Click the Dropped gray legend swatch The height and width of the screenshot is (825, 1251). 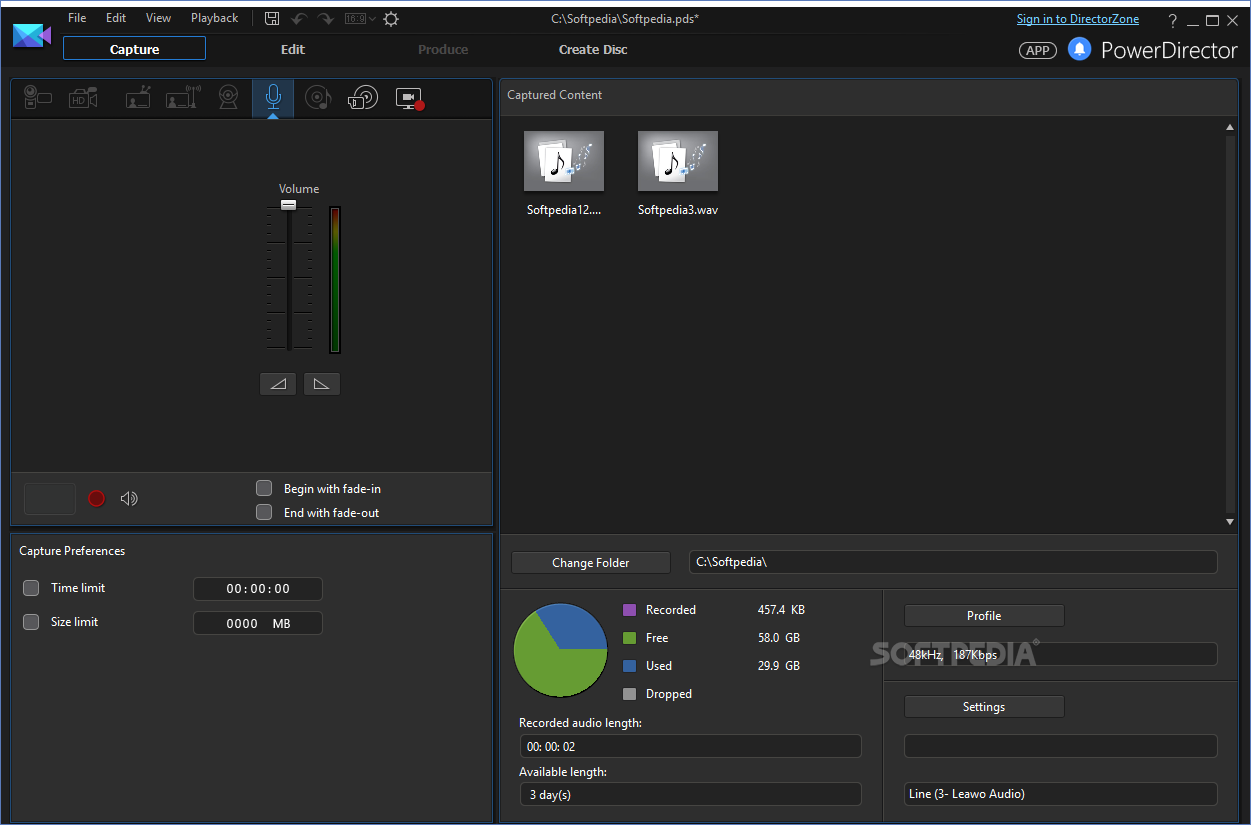tap(629, 694)
